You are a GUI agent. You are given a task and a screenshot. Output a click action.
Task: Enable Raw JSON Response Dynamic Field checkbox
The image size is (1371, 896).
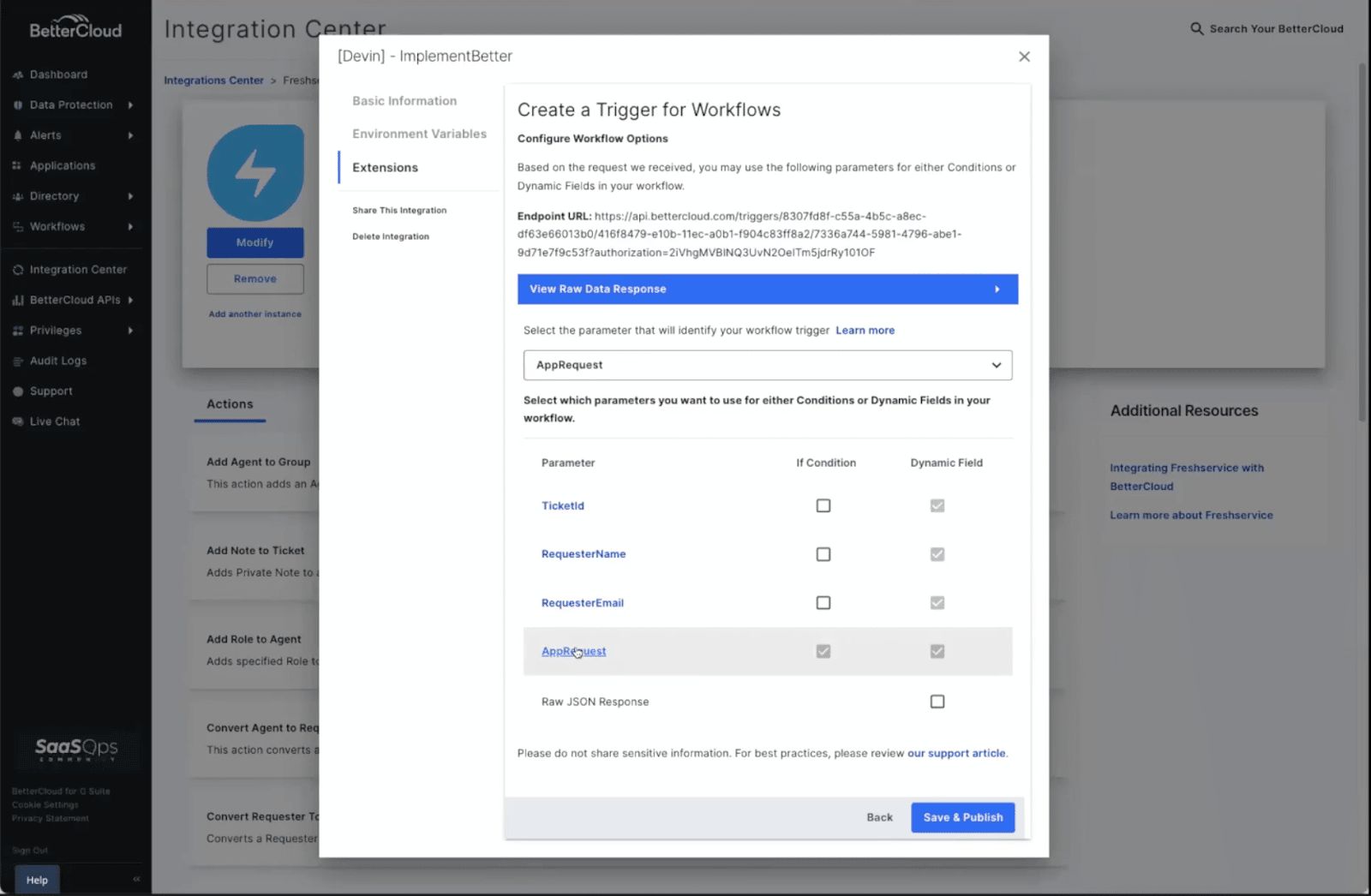click(937, 702)
